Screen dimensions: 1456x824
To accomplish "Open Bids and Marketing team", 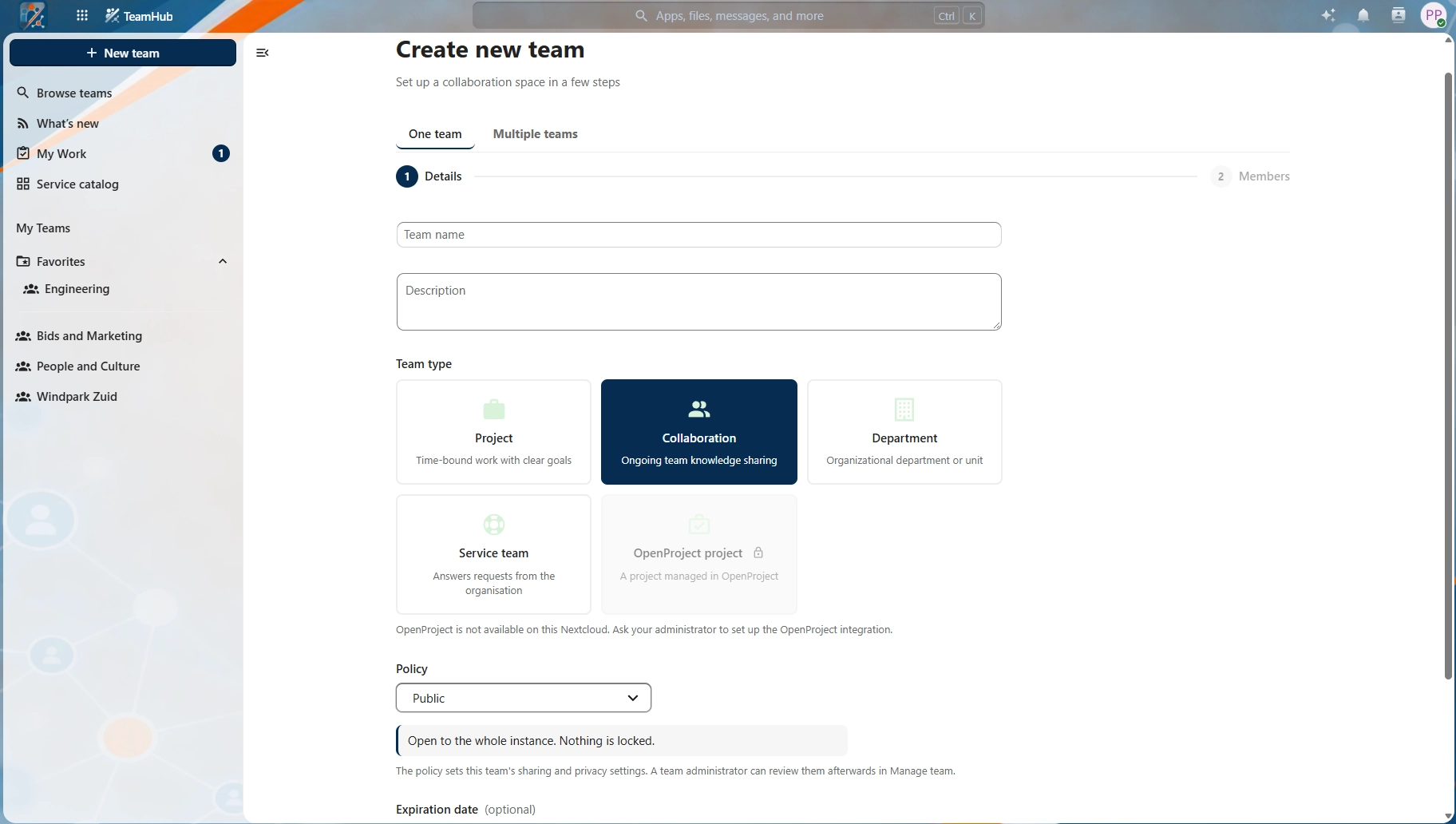I will 123,336.
